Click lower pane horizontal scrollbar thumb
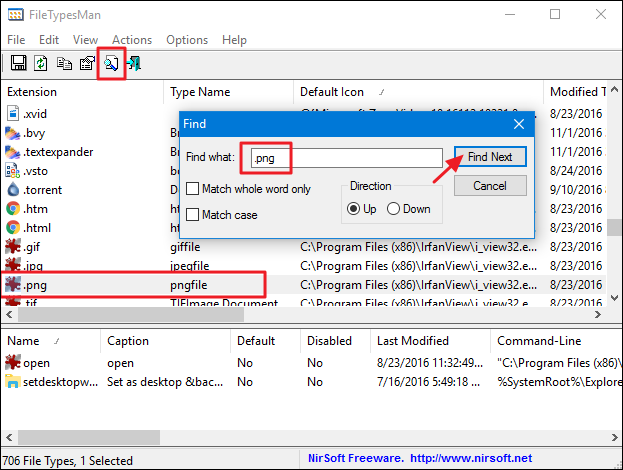The height and width of the screenshot is (470, 623). pos(89,437)
